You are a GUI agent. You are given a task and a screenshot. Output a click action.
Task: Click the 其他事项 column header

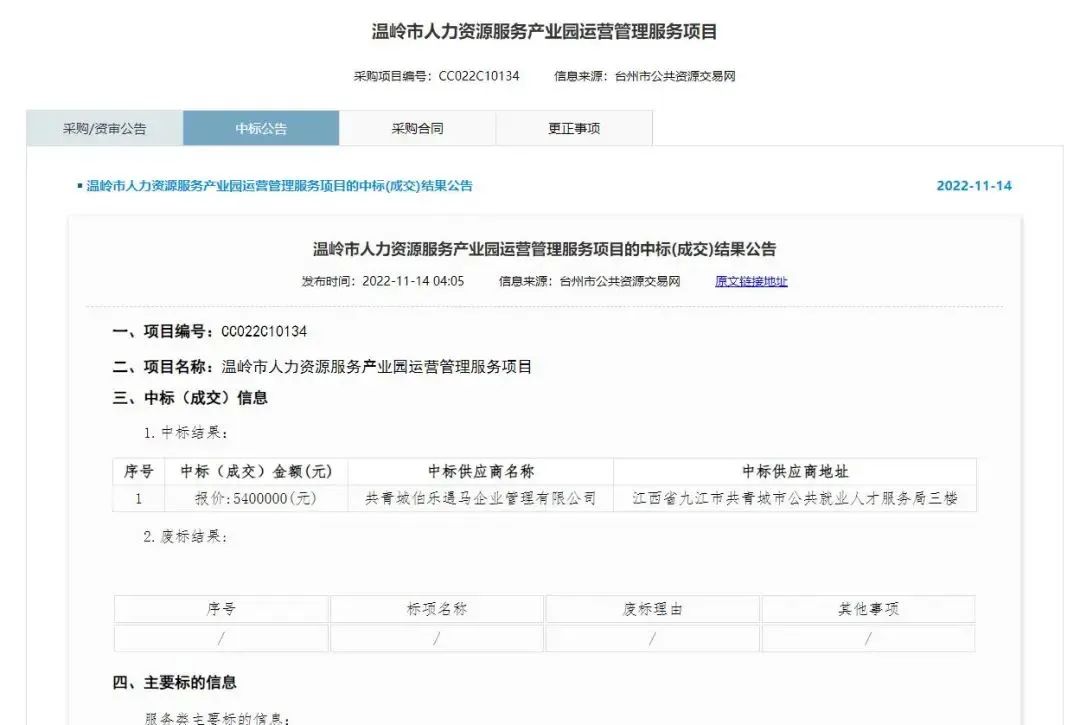868,609
